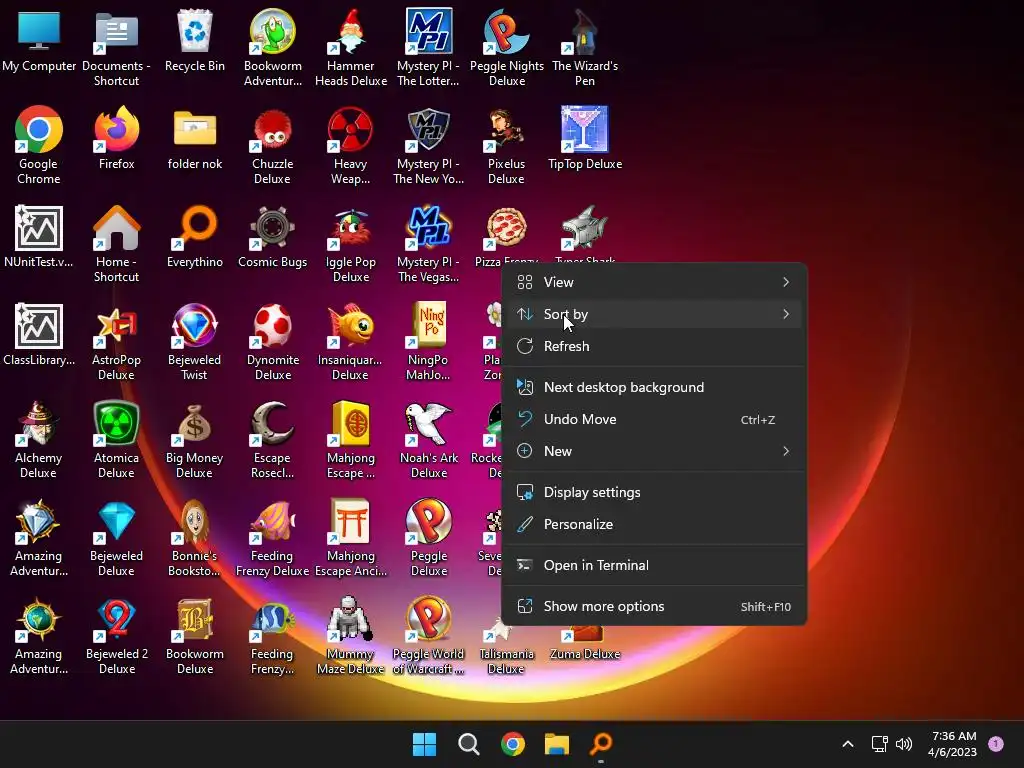Click the Bejeweled 2 Deluxe icon
Viewport: 1024px width, 768px height.
tap(116, 635)
